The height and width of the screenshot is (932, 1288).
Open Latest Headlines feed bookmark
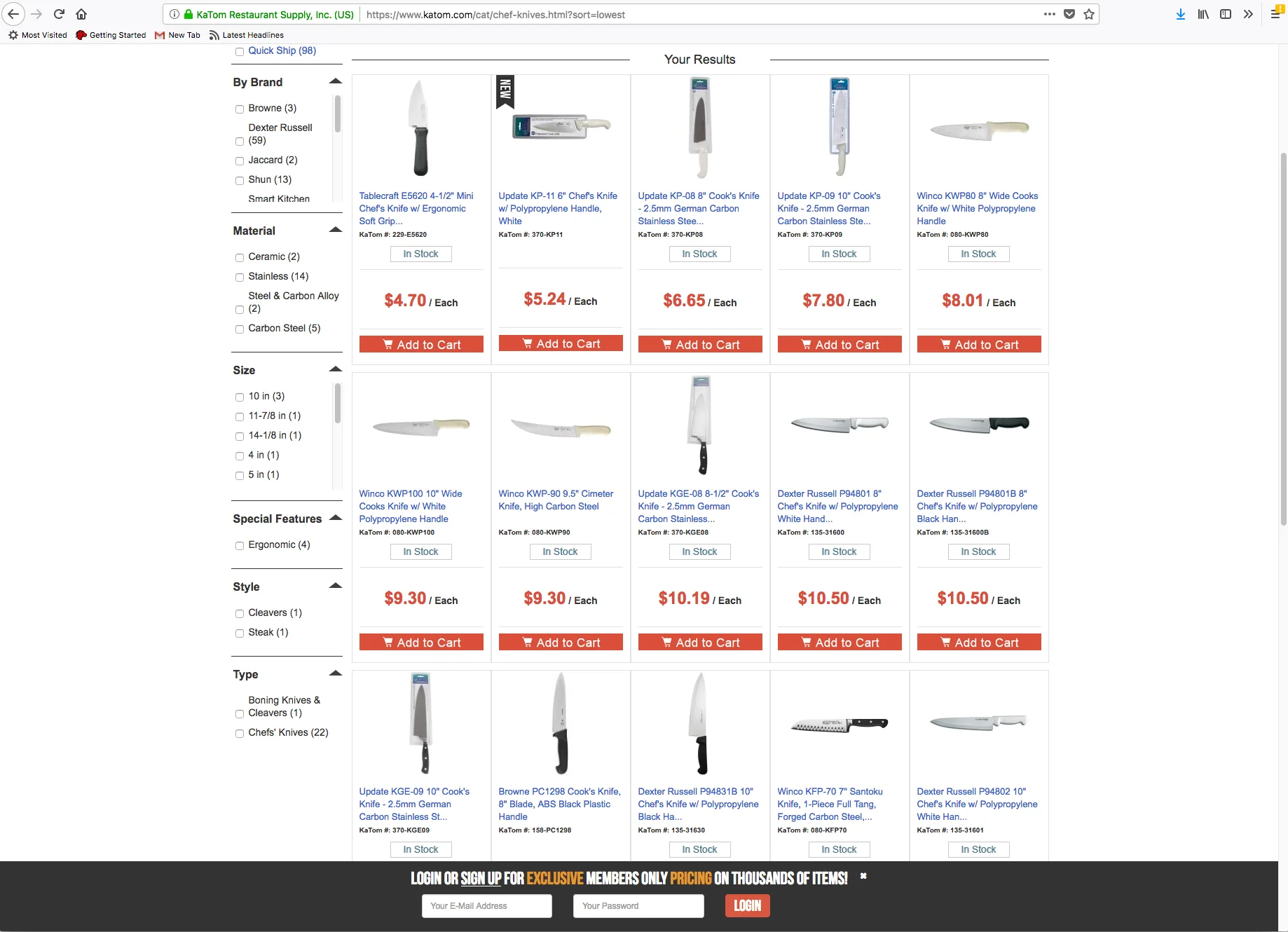pos(246,35)
